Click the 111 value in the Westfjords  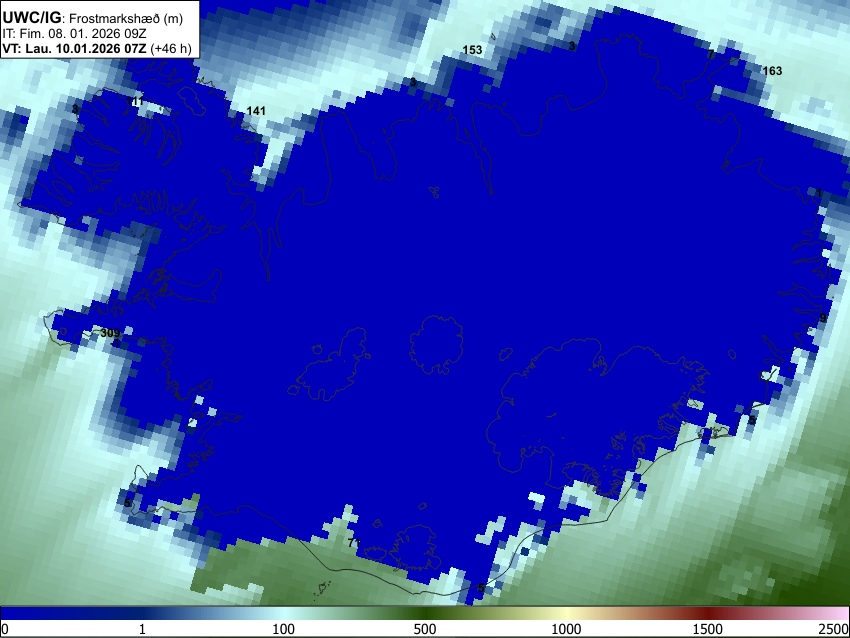[x=136, y=101]
